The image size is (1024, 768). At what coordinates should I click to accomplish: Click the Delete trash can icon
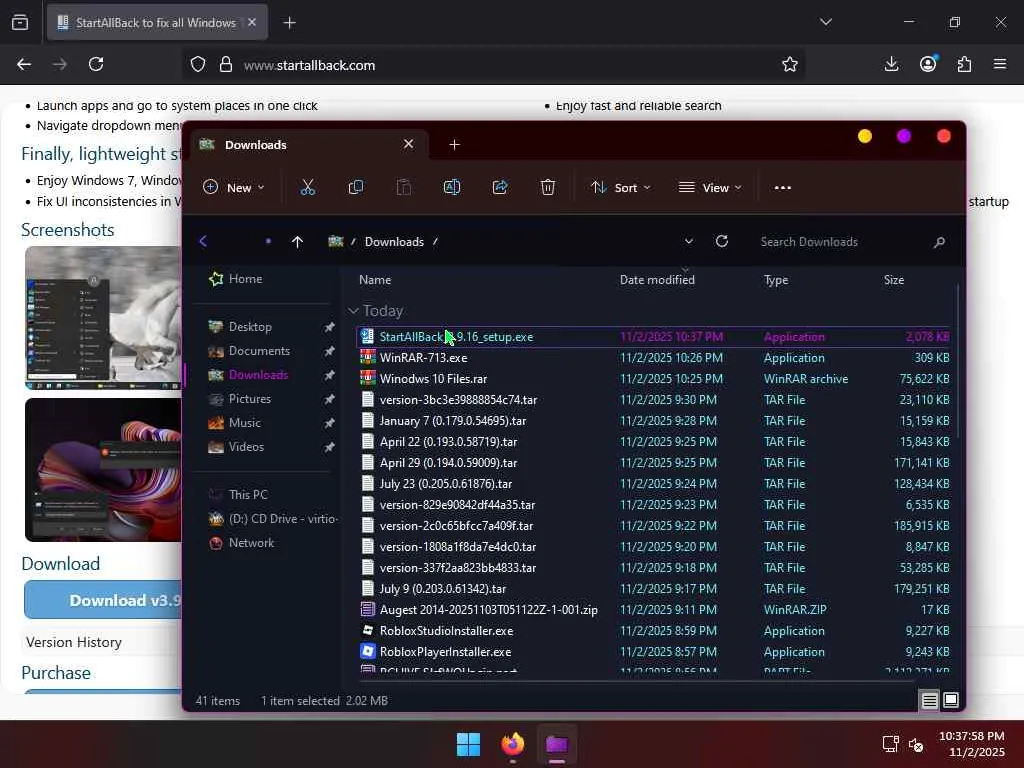(x=548, y=187)
